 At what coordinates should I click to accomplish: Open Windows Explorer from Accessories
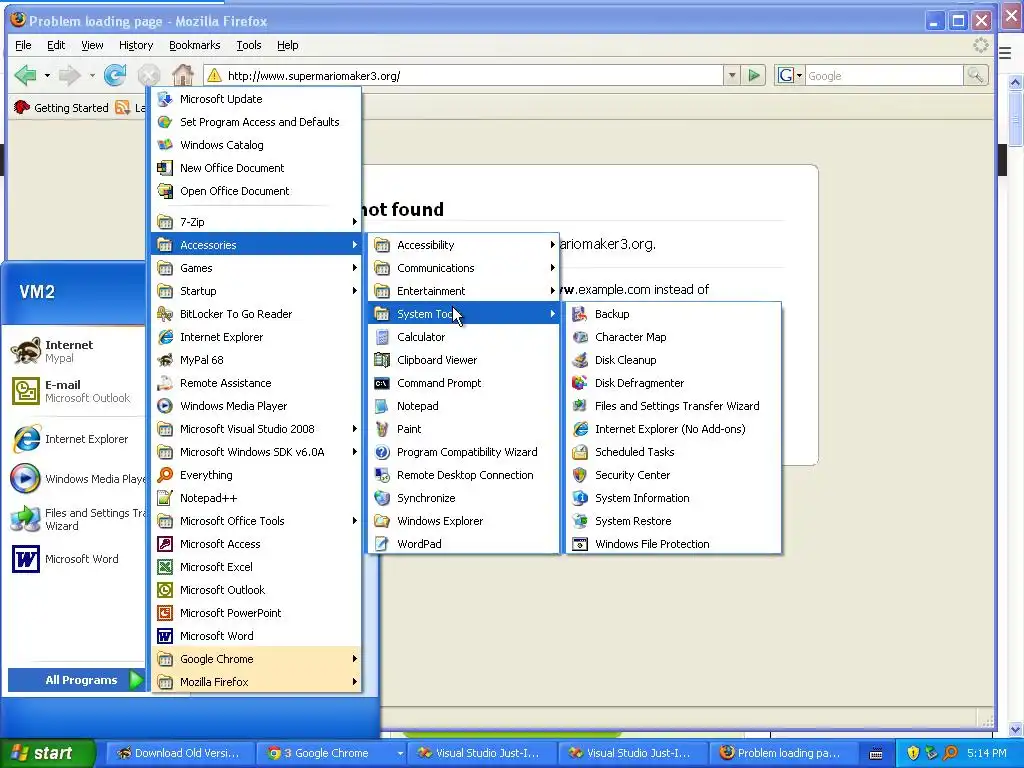464,520
